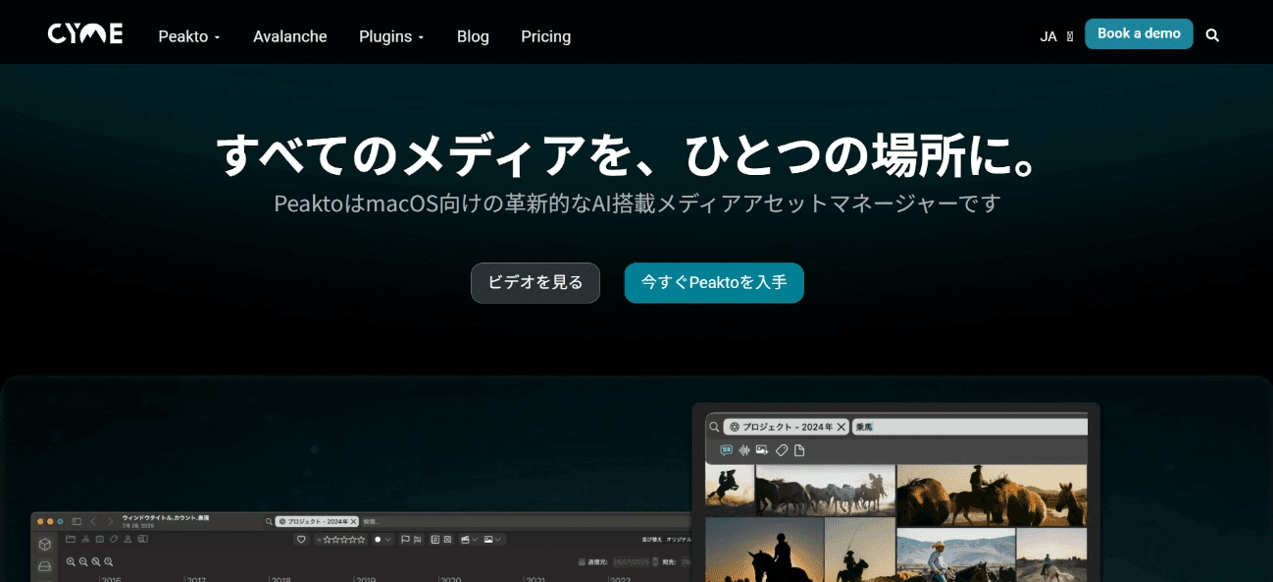Click the 2021 timeline marker
This screenshot has width=1273, height=582.
pyautogui.click(x=535, y=579)
